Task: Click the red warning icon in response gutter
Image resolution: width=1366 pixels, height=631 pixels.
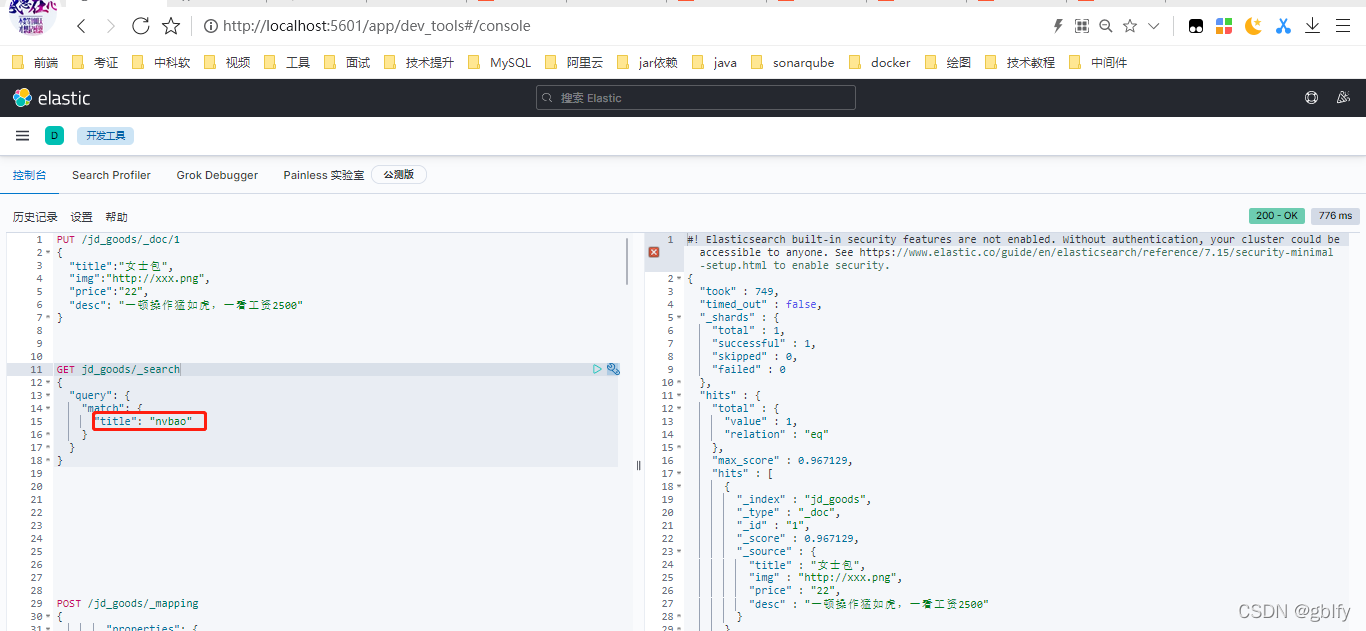Action: point(654,252)
